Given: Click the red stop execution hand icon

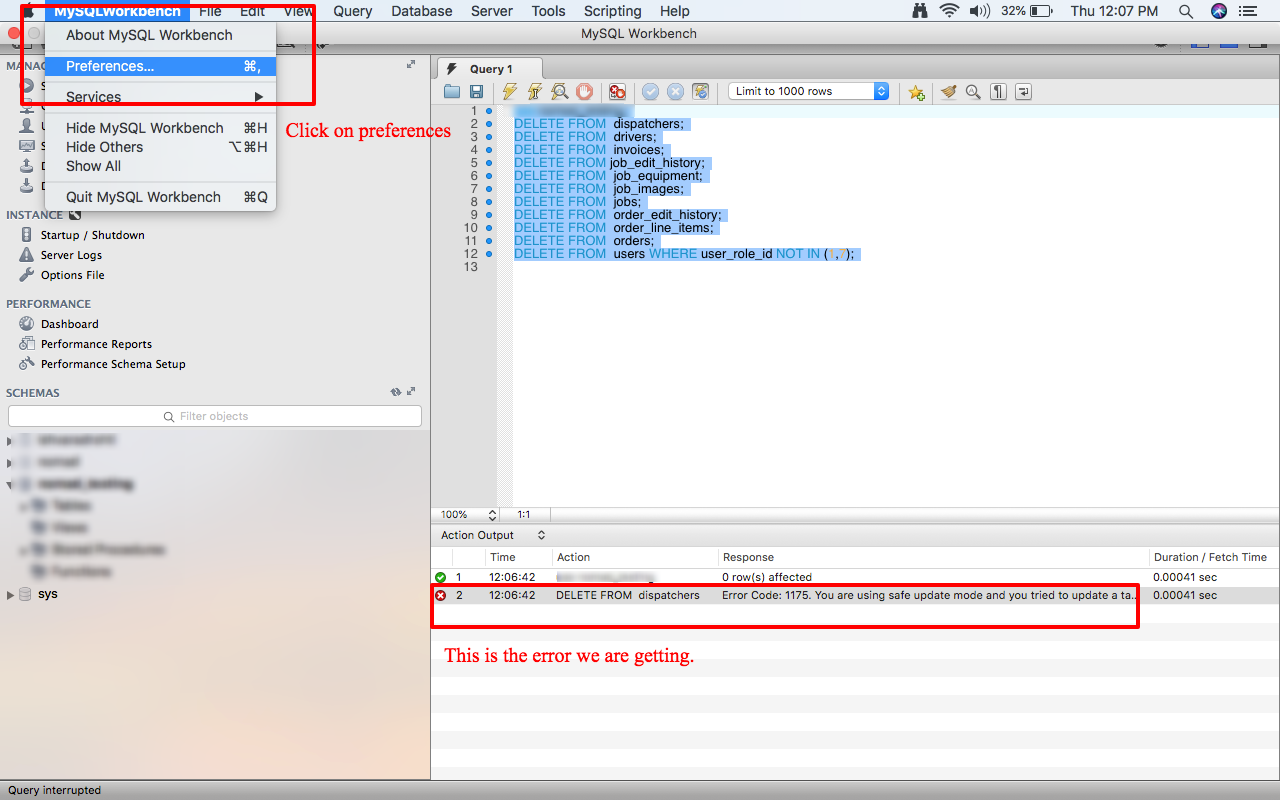Looking at the screenshot, I should [585, 92].
